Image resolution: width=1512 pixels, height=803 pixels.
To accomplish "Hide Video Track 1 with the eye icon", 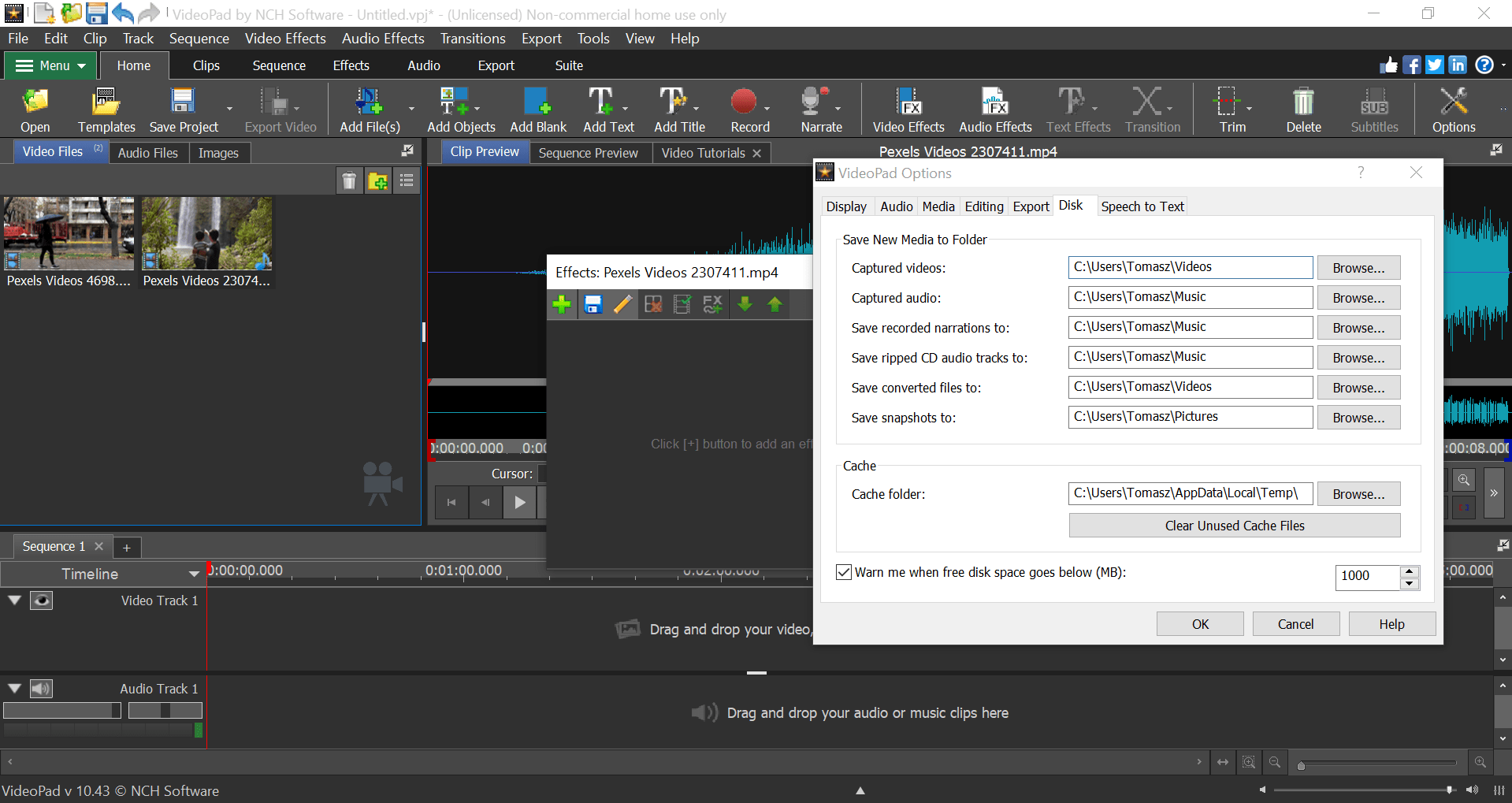I will [x=42, y=600].
